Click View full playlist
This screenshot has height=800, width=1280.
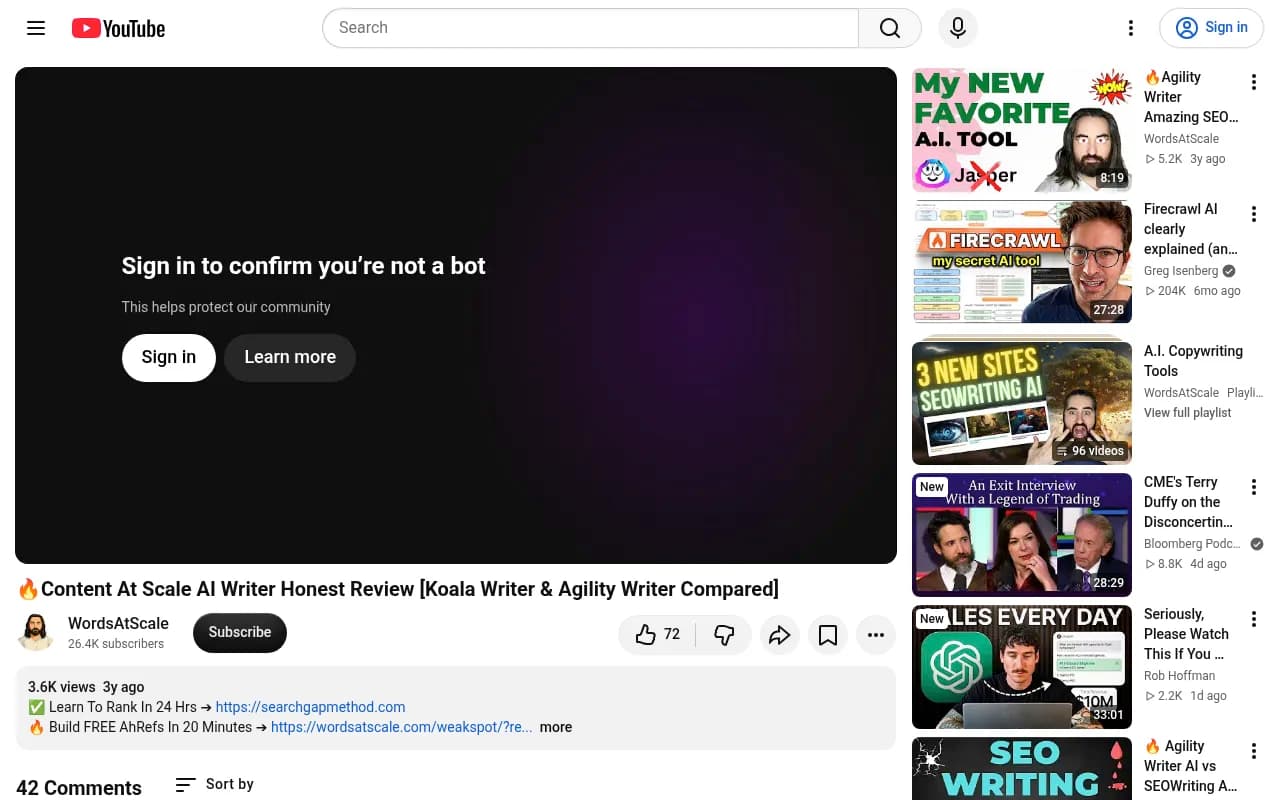(x=1188, y=413)
